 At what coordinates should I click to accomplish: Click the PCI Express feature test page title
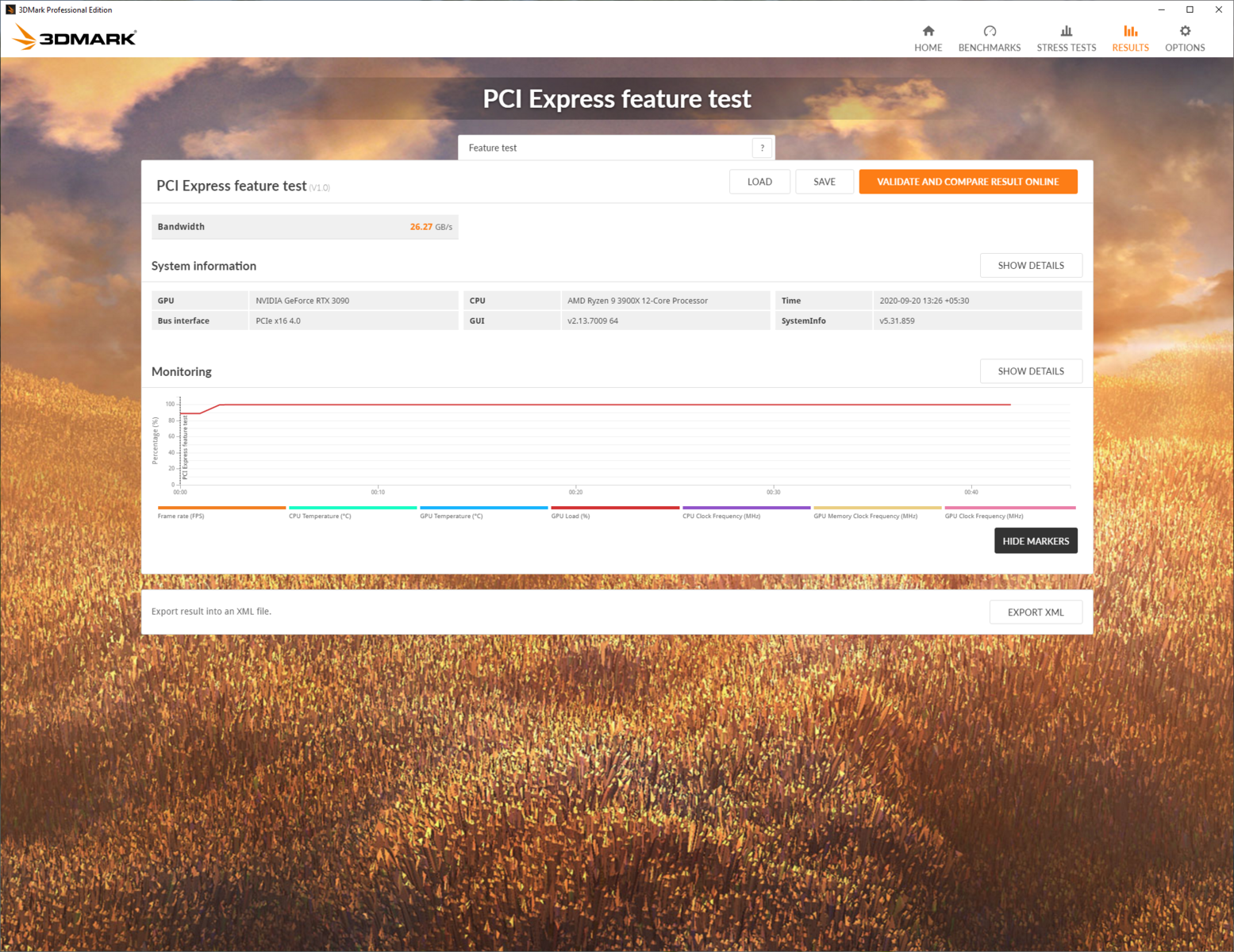(x=617, y=98)
